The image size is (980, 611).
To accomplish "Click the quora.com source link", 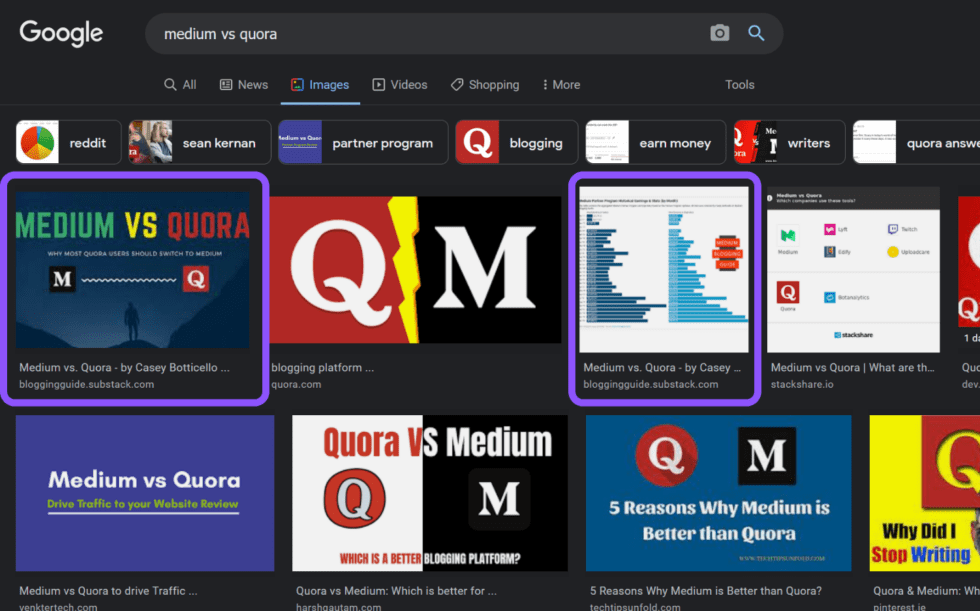I will click(296, 384).
